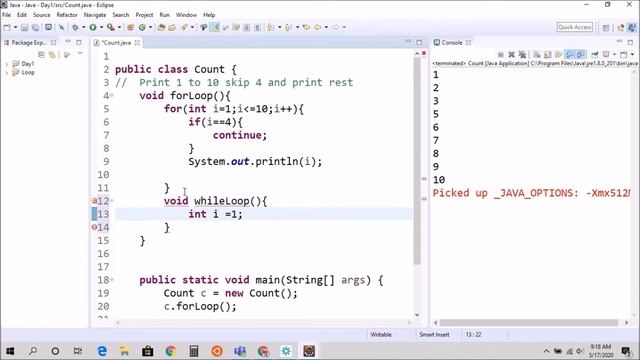Collapse main method fold on line 18
This screenshot has width=640, height=360.
112,280
